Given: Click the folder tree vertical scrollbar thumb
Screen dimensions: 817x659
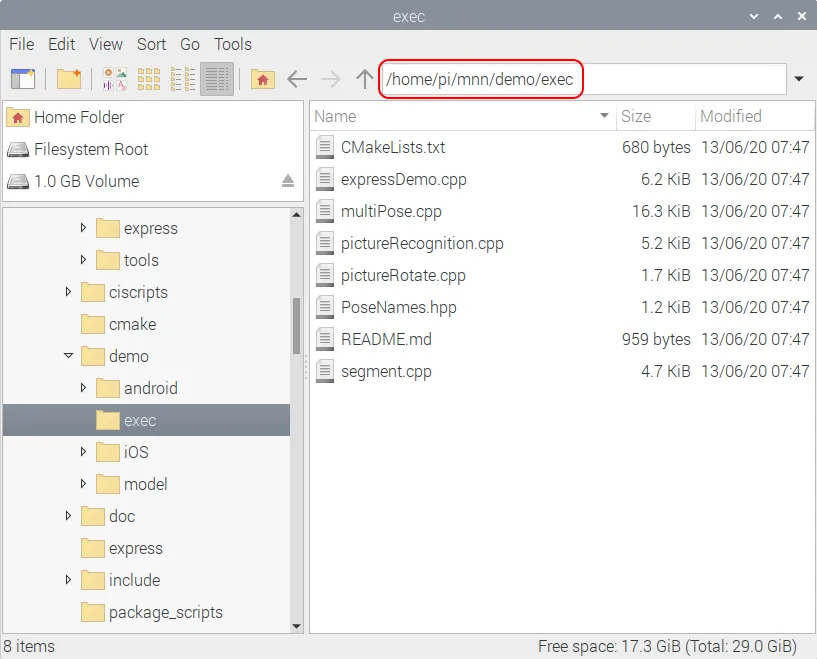Looking at the screenshot, I should [x=296, y=326].
